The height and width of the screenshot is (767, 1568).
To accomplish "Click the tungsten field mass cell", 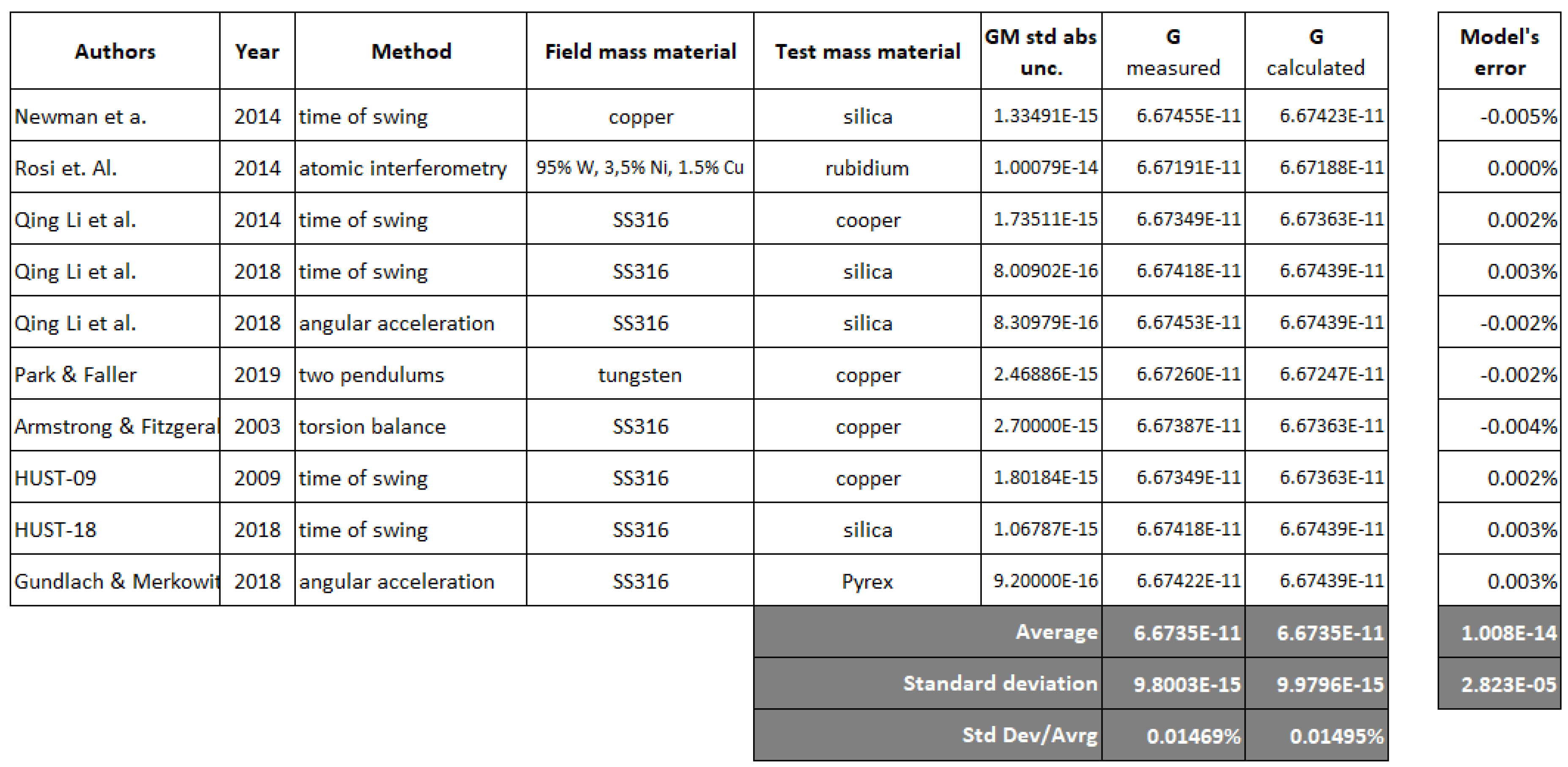I will pos(640,375).
